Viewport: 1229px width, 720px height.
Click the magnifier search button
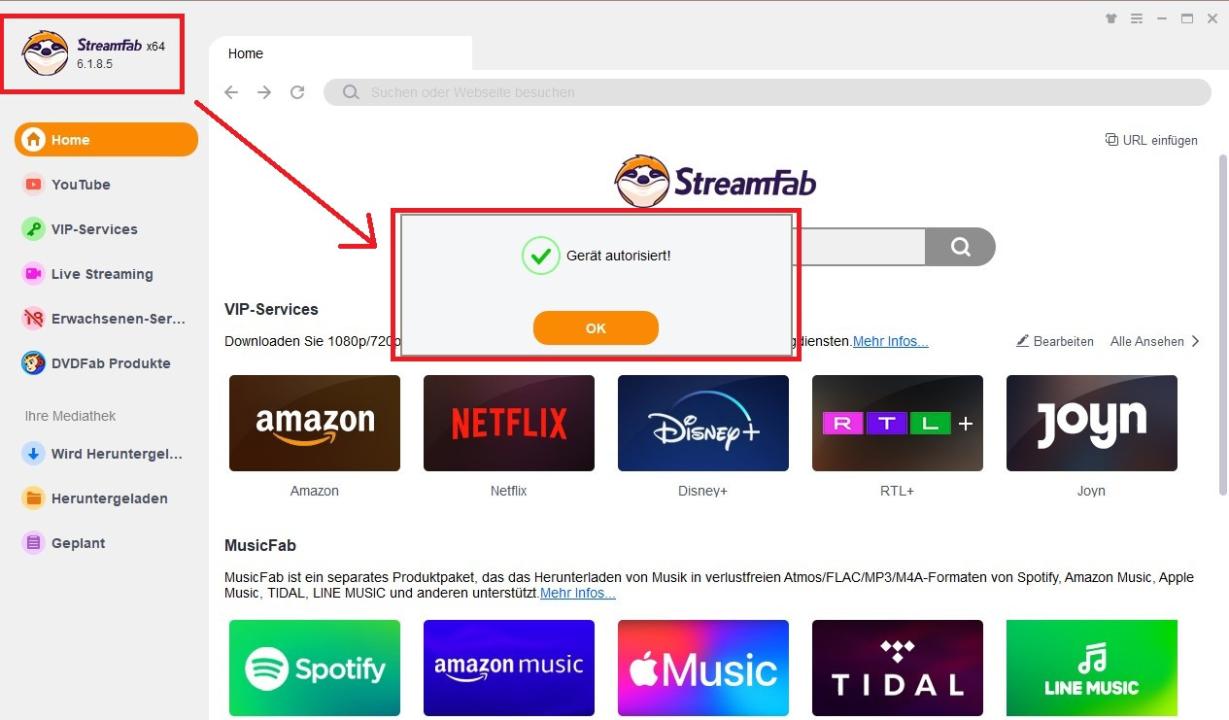(x=960, y=247)
